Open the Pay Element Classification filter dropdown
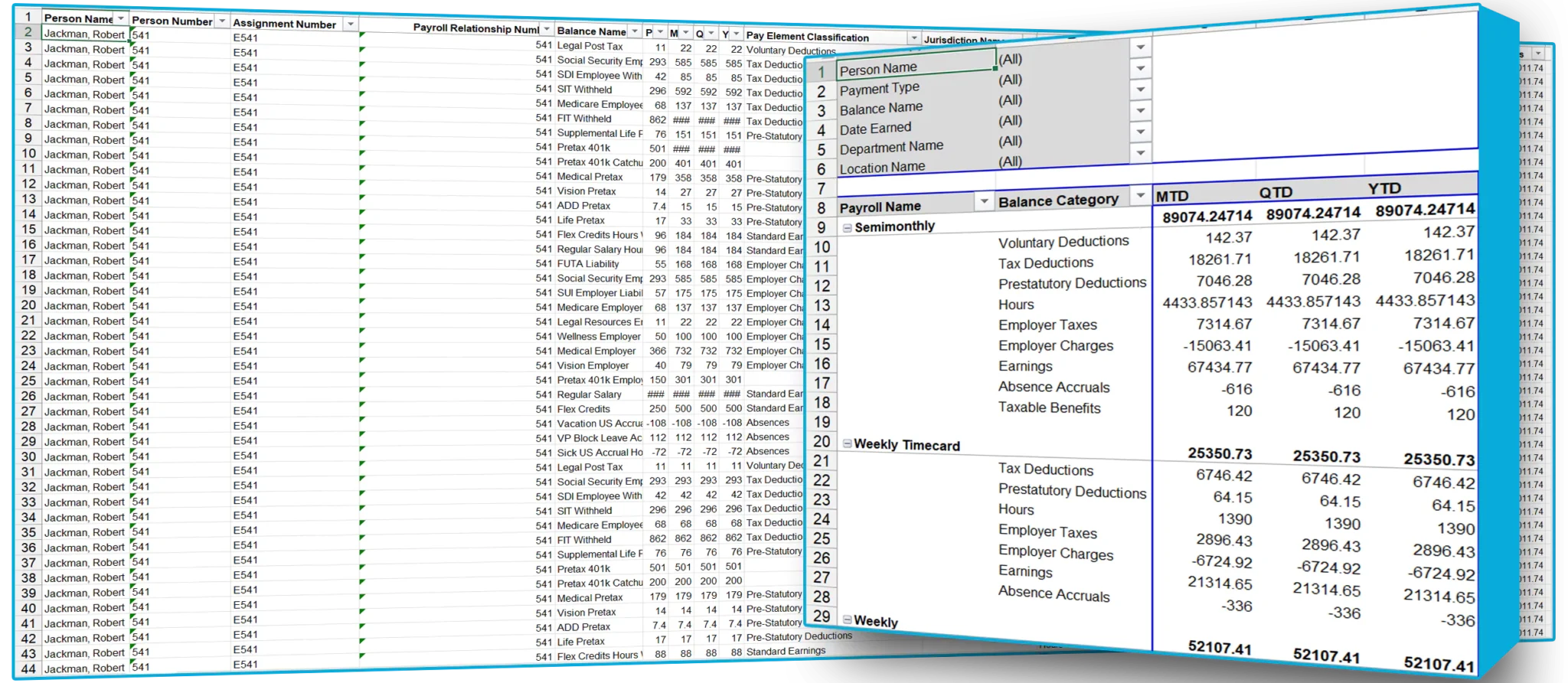 click(x=913, y=38)
